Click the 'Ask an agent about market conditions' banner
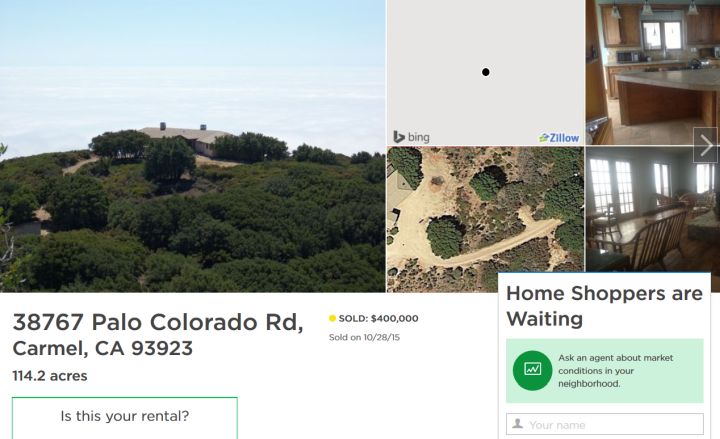 point(605,371)
